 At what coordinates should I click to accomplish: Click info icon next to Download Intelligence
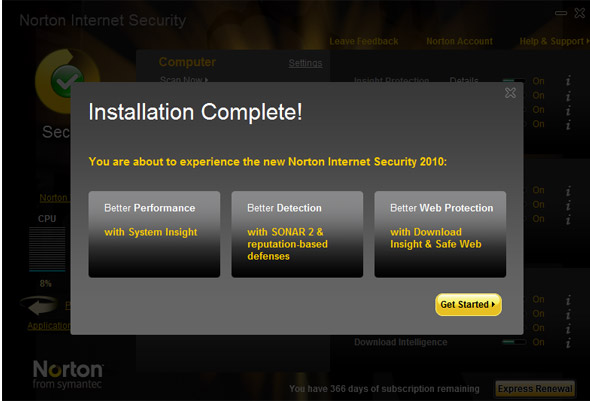pos(568,342)
